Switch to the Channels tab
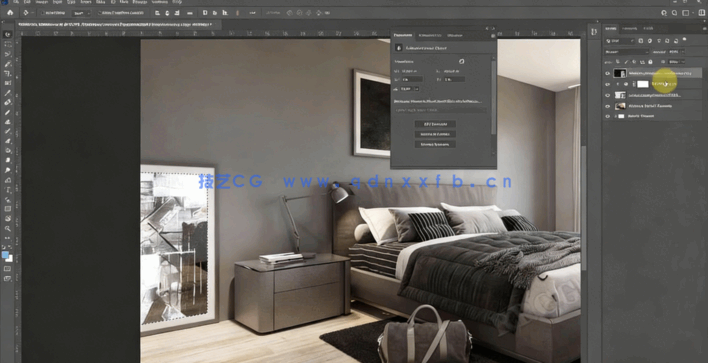The height and width of the screenshot is (363, 708). [x=629, y=28]
